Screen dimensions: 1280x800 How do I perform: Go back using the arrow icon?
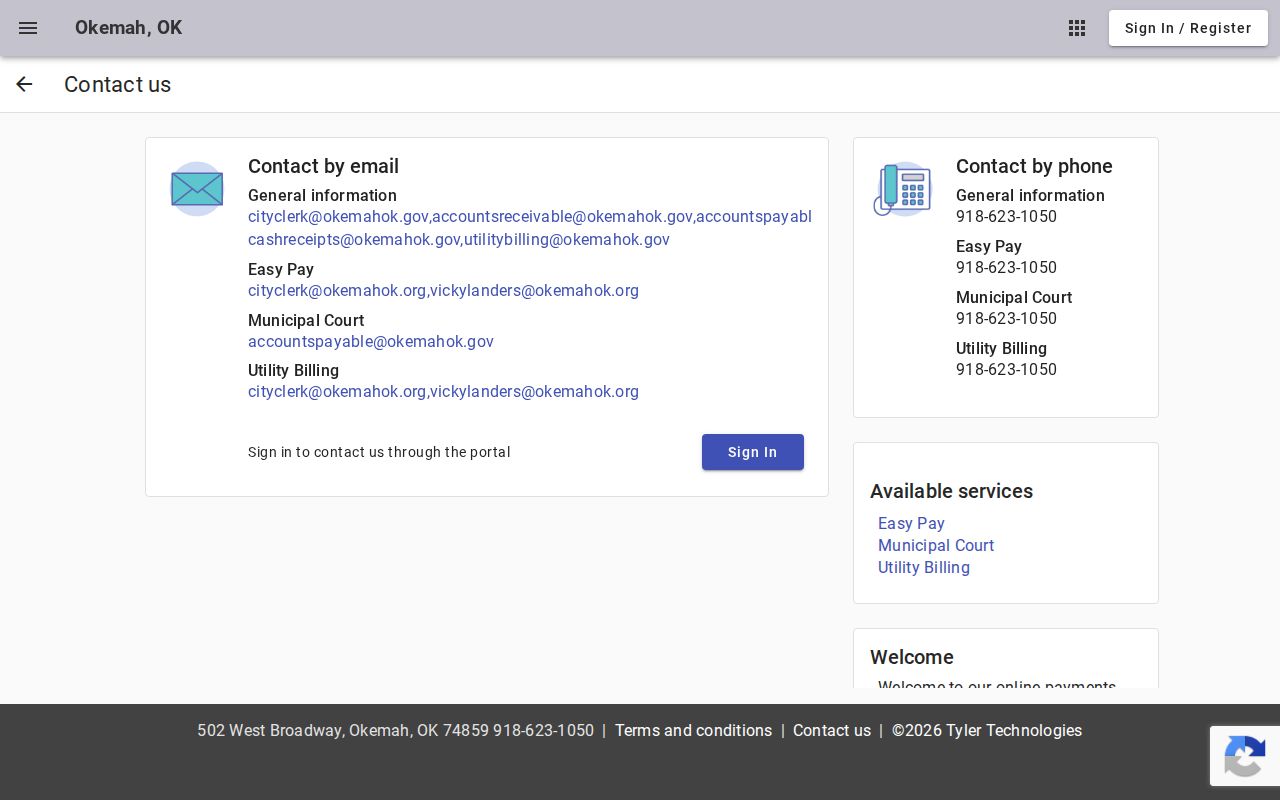pyautogui.click(x=24, y=85)
